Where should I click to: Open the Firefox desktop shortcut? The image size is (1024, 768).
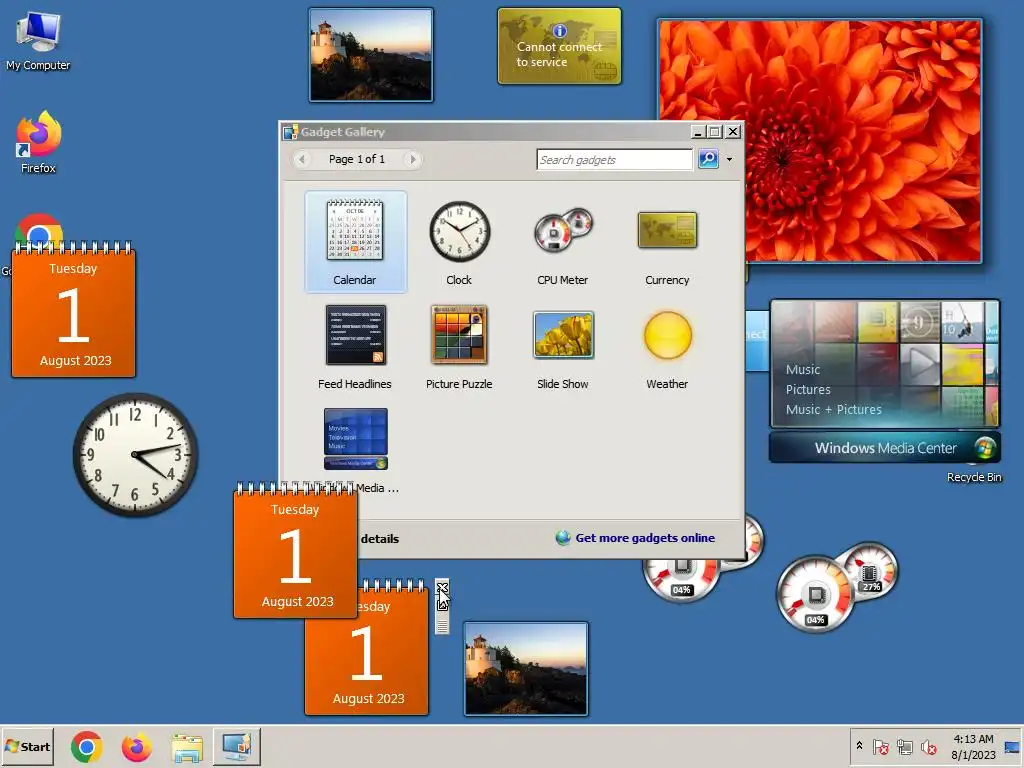38,142
